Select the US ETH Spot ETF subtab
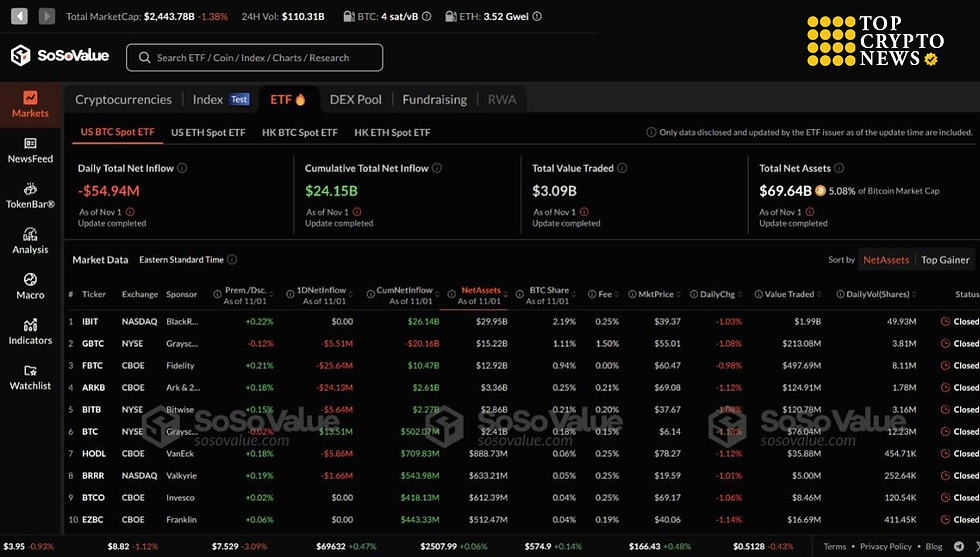The height and width of the screenshot is (557, 980). point(208,133)
